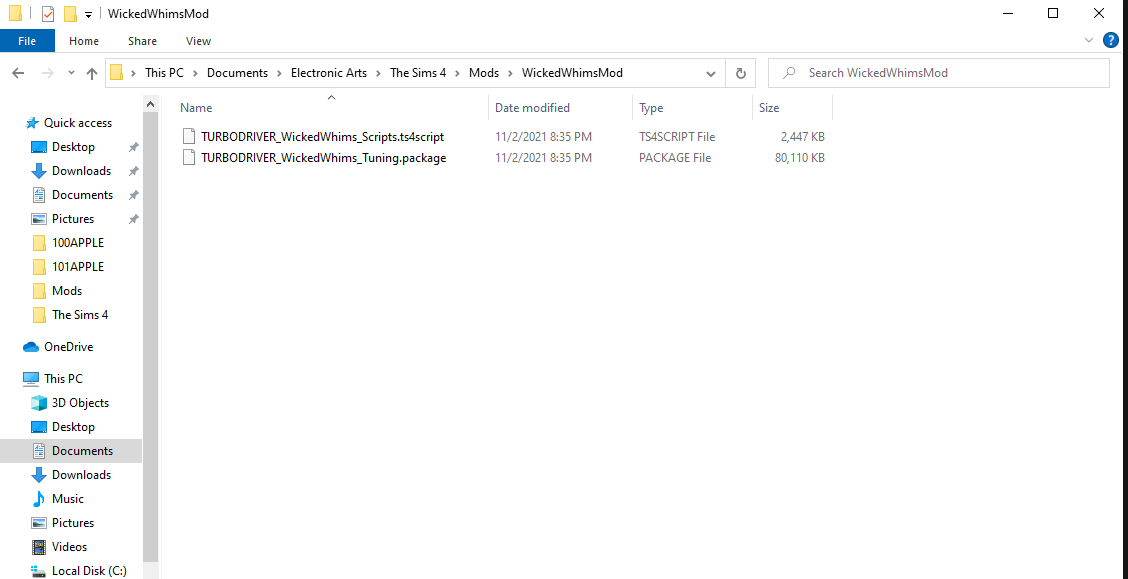Viewport: 1128px width, 579px height.
Task: Open Customize Quick Access Toolbar dropdown
Action: pyautogui.click(x=88, y=14)
